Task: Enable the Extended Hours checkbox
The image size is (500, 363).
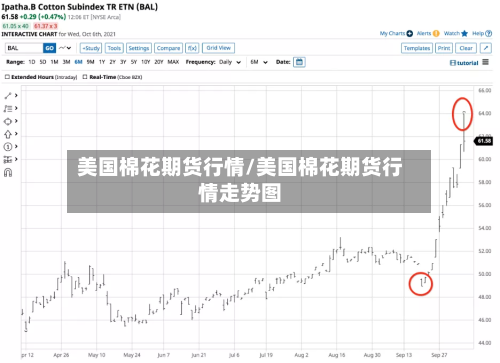Action: click(7, 77)
